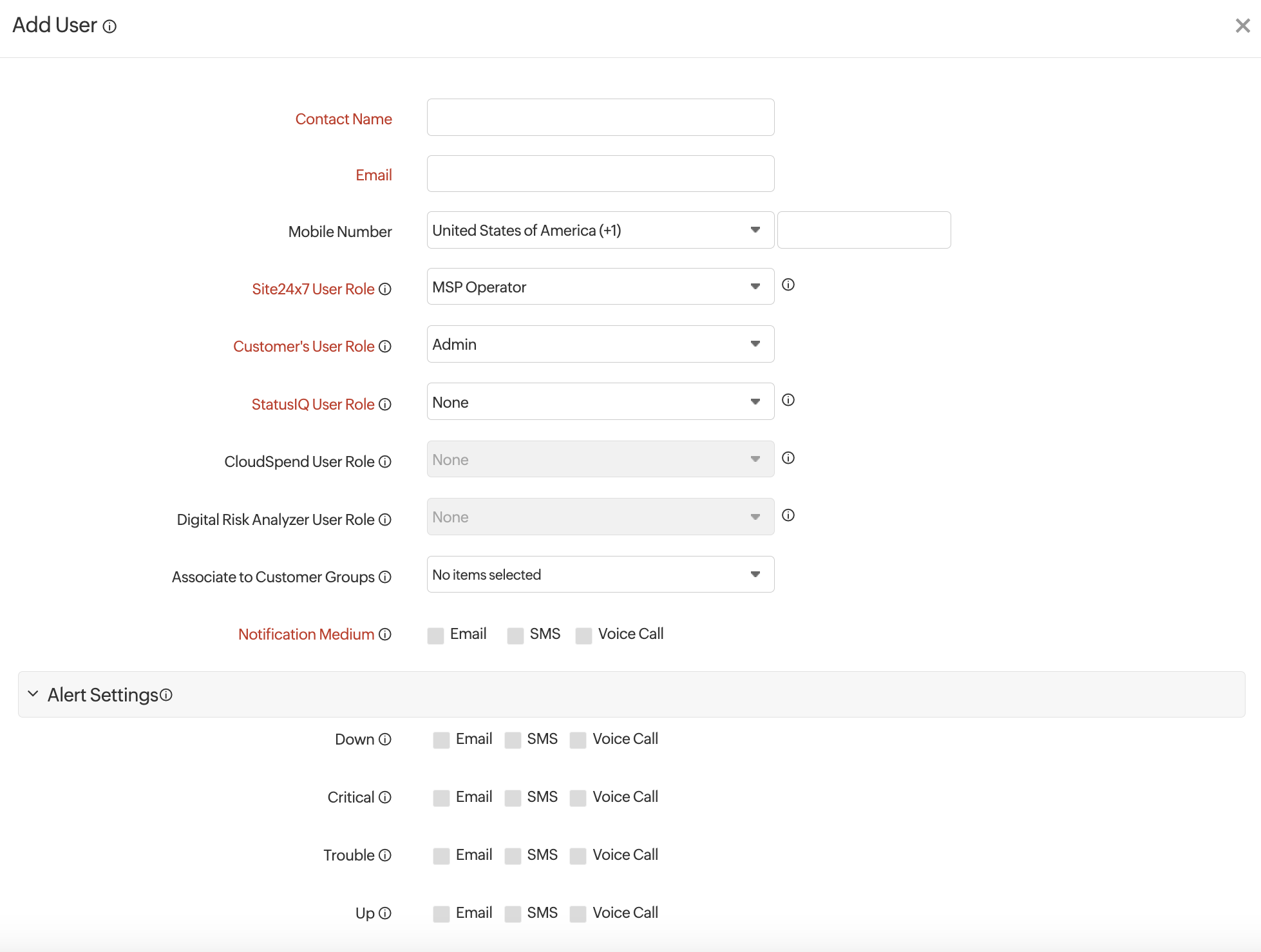
Task: Click info icon beside Site24x7 User Role label
Action: point(385,289)
